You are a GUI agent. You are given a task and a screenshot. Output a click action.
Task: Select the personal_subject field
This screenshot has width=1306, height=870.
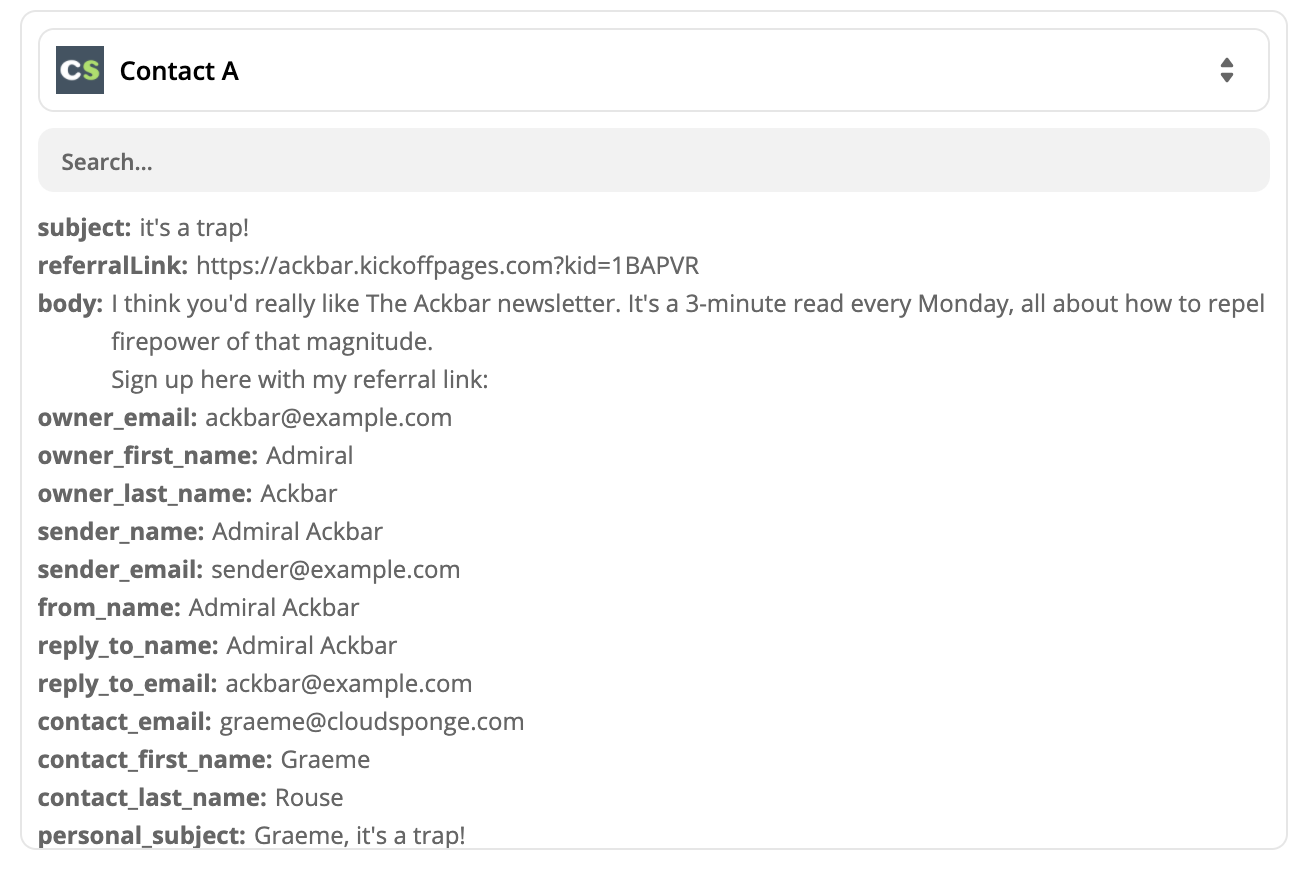[252, 835]
